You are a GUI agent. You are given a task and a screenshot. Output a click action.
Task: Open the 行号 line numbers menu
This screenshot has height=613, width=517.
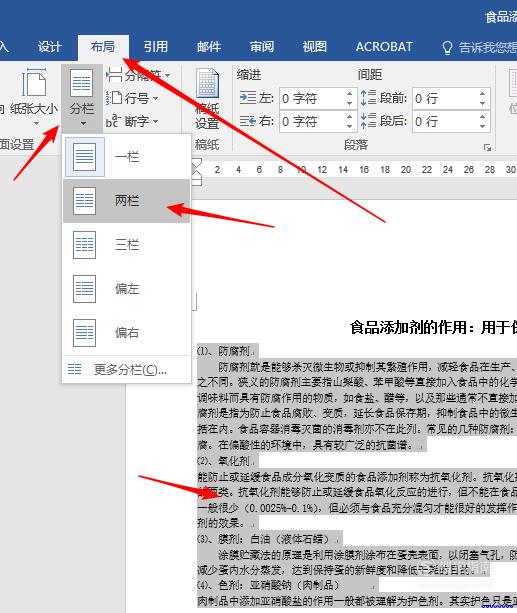coord(132,98)
